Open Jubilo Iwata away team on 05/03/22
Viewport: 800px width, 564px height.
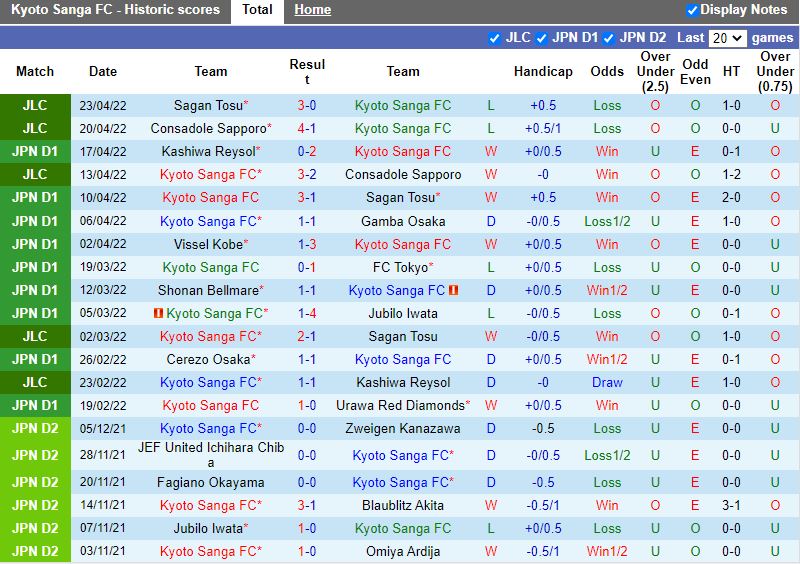click(403, 313)
